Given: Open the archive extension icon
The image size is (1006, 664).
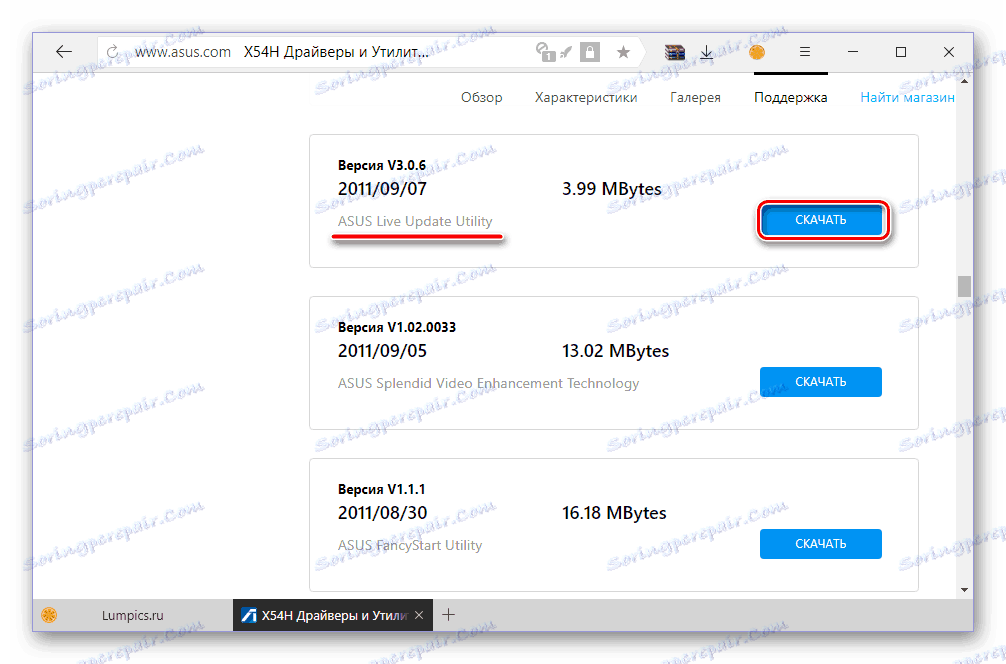Looking at the screenshot, I should (x=674, y=52).
